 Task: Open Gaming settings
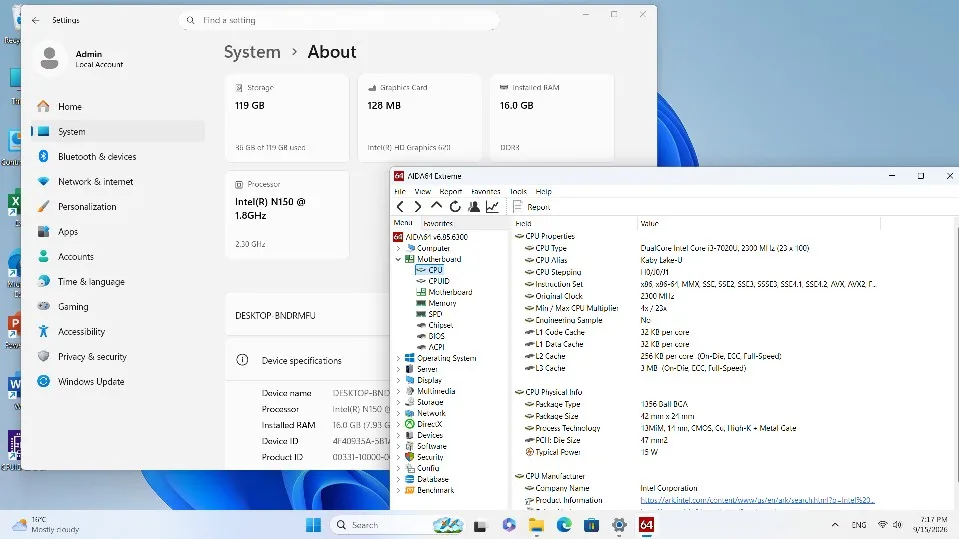(117, 307)
